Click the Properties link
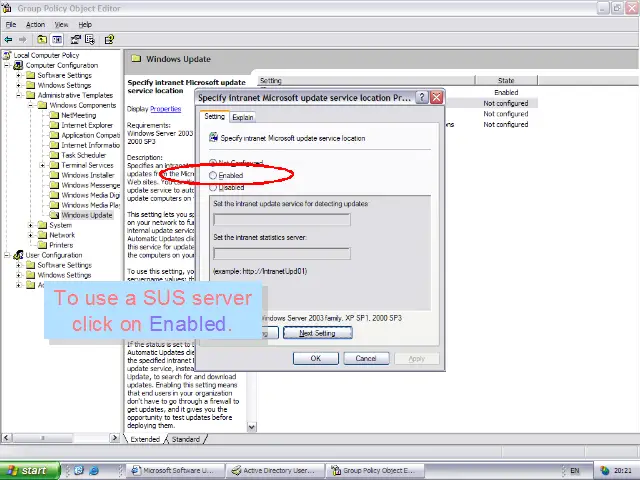640x480 pixels. 165,109
